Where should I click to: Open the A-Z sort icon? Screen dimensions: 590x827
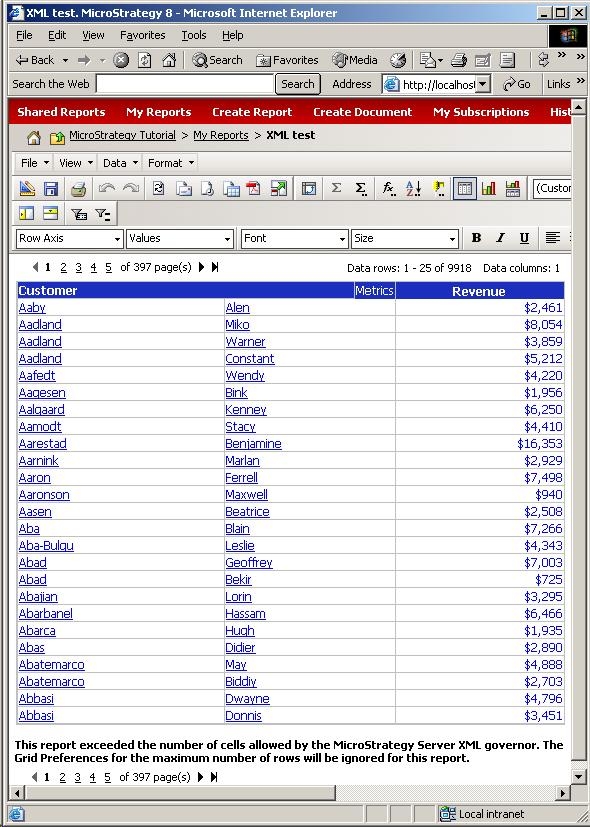414,189
